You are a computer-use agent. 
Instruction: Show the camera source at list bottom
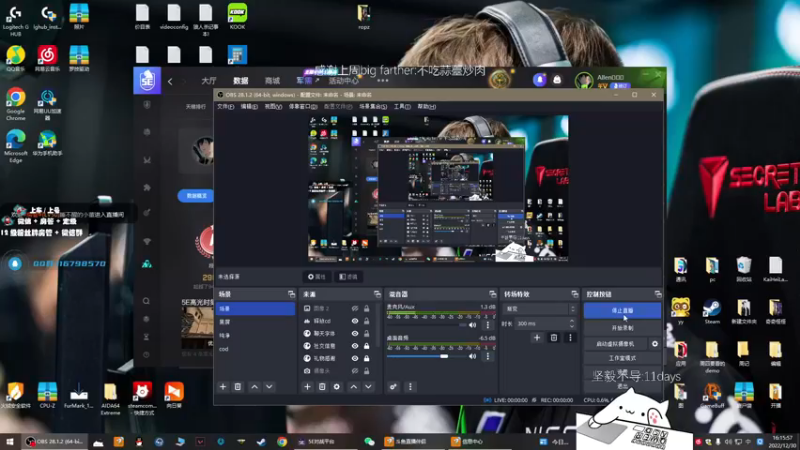[x=355, y=371]
